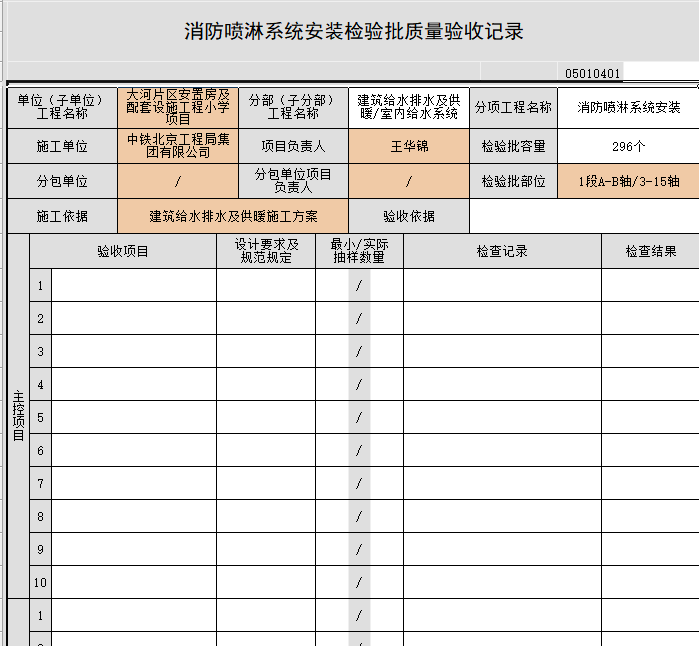Viewport: 699px width, 646px height.
Task: Click row number 1 below the 主控项目 section
Action: point(41,615)
